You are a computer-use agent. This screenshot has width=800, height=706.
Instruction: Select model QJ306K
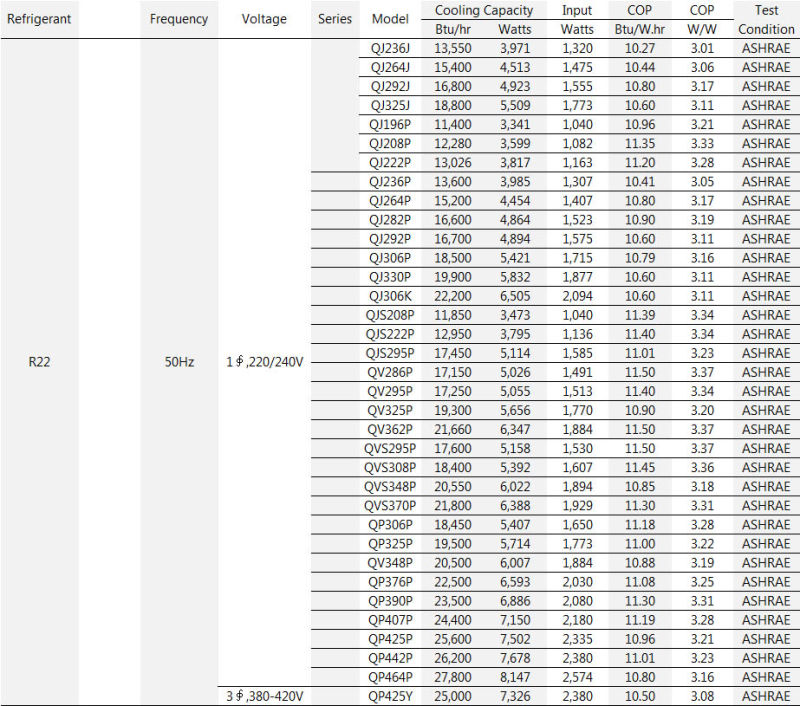pyautogui.click(x=390, y=296)
